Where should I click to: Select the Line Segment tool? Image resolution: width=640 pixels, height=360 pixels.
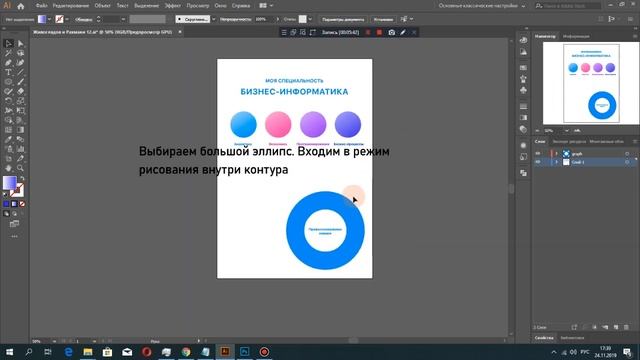pos(20,72)
